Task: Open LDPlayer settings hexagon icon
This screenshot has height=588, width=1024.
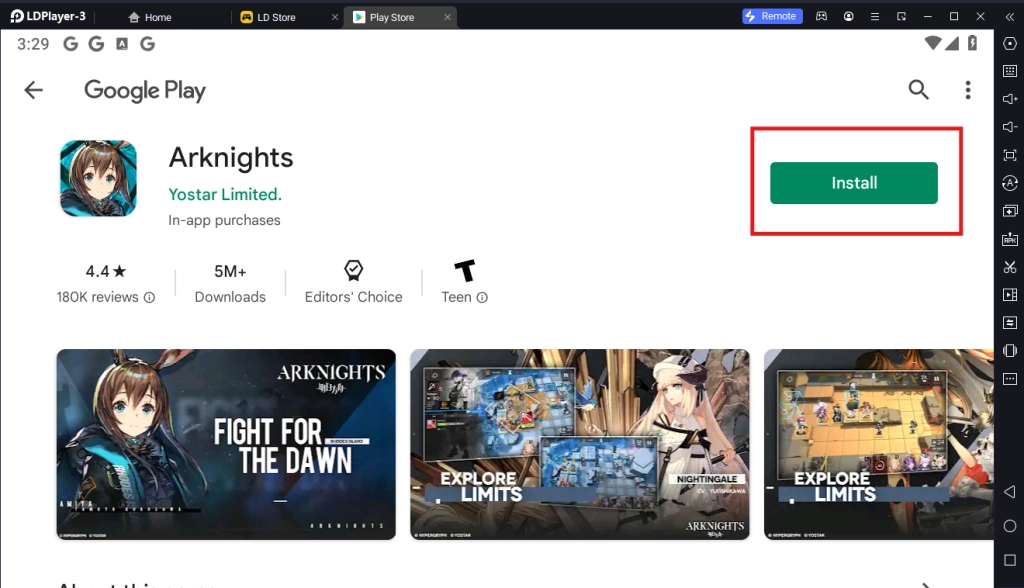Action: tap(1010, 43)
